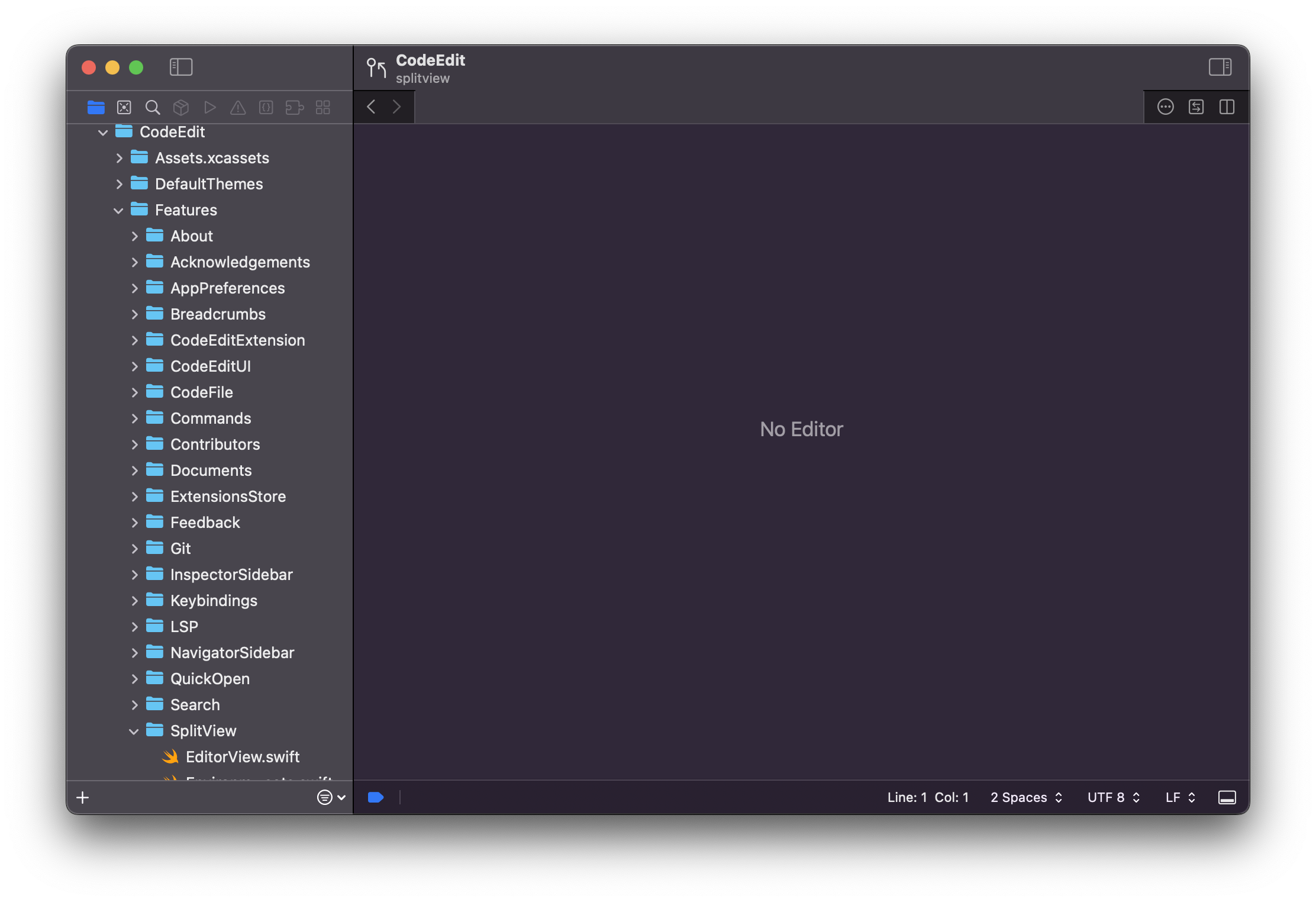Click the splitview branch name
The image size is (1316, 902).
point(422,79)
